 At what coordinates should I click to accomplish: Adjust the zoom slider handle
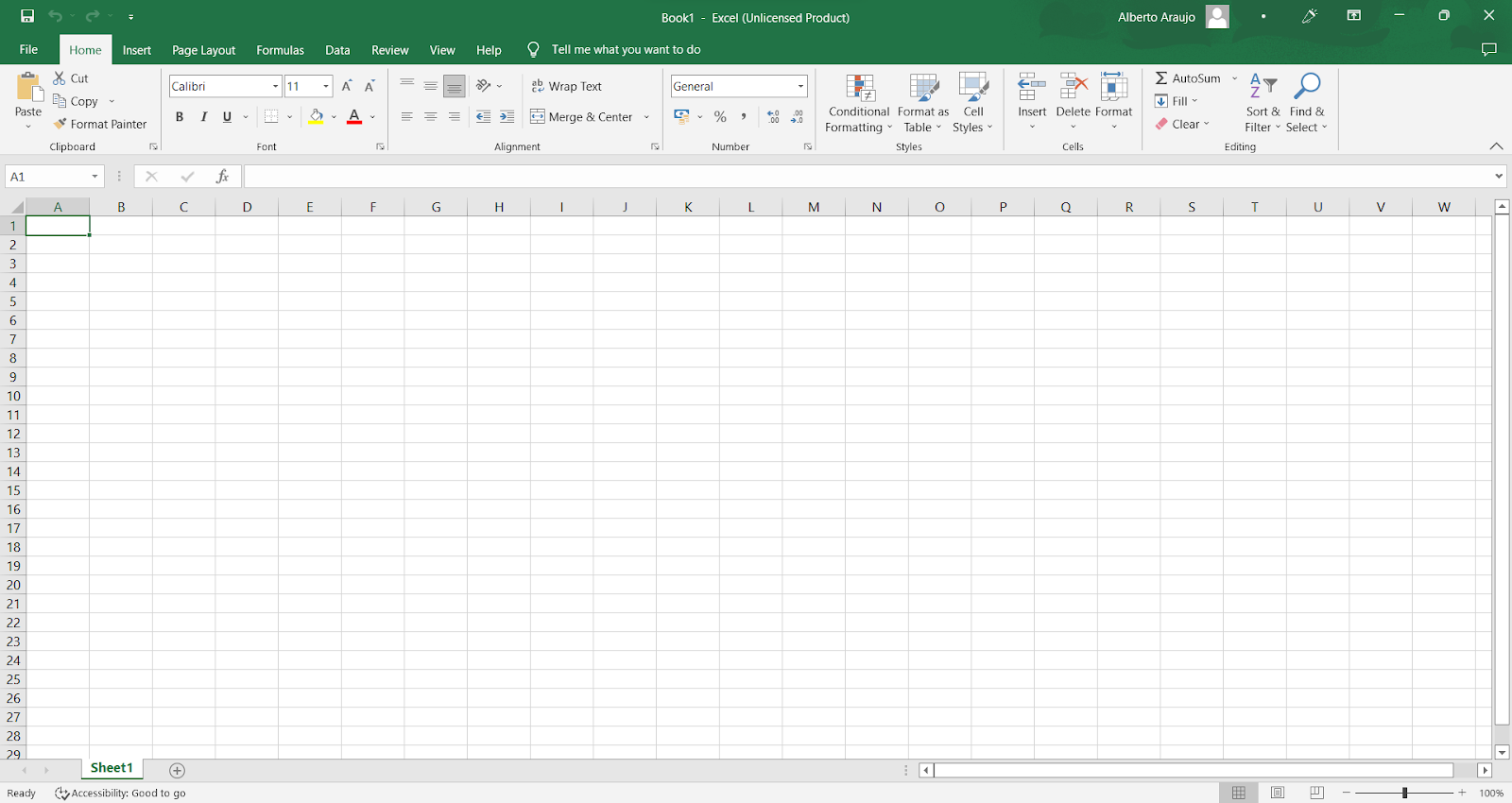pos(1404,793)
